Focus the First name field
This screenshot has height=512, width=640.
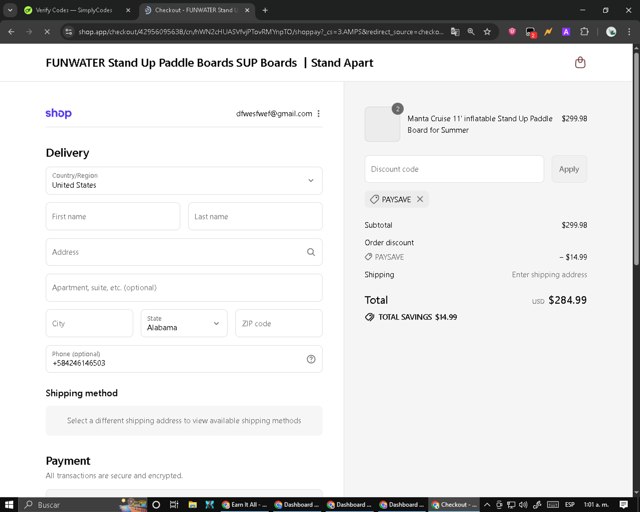[113, 216]
